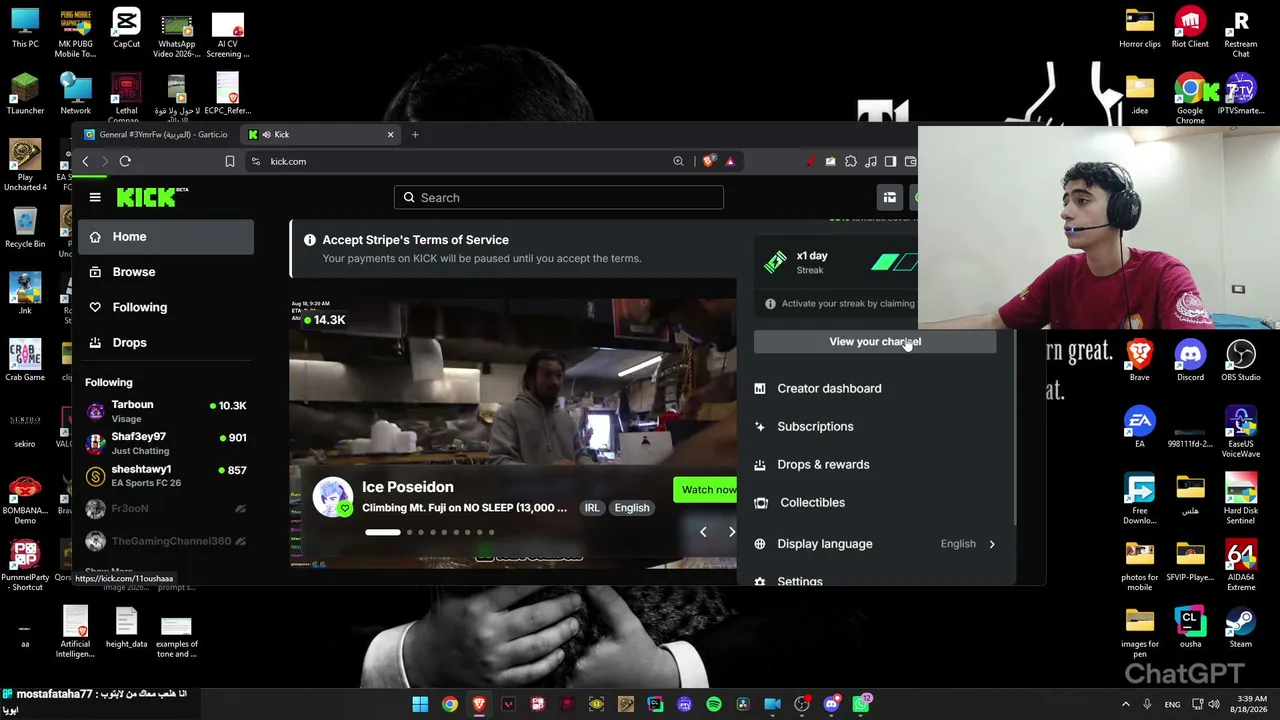Open the Windows Start menu
Image resolution: width=1280 pixels, height=720 pixels.
click(420, 704)
